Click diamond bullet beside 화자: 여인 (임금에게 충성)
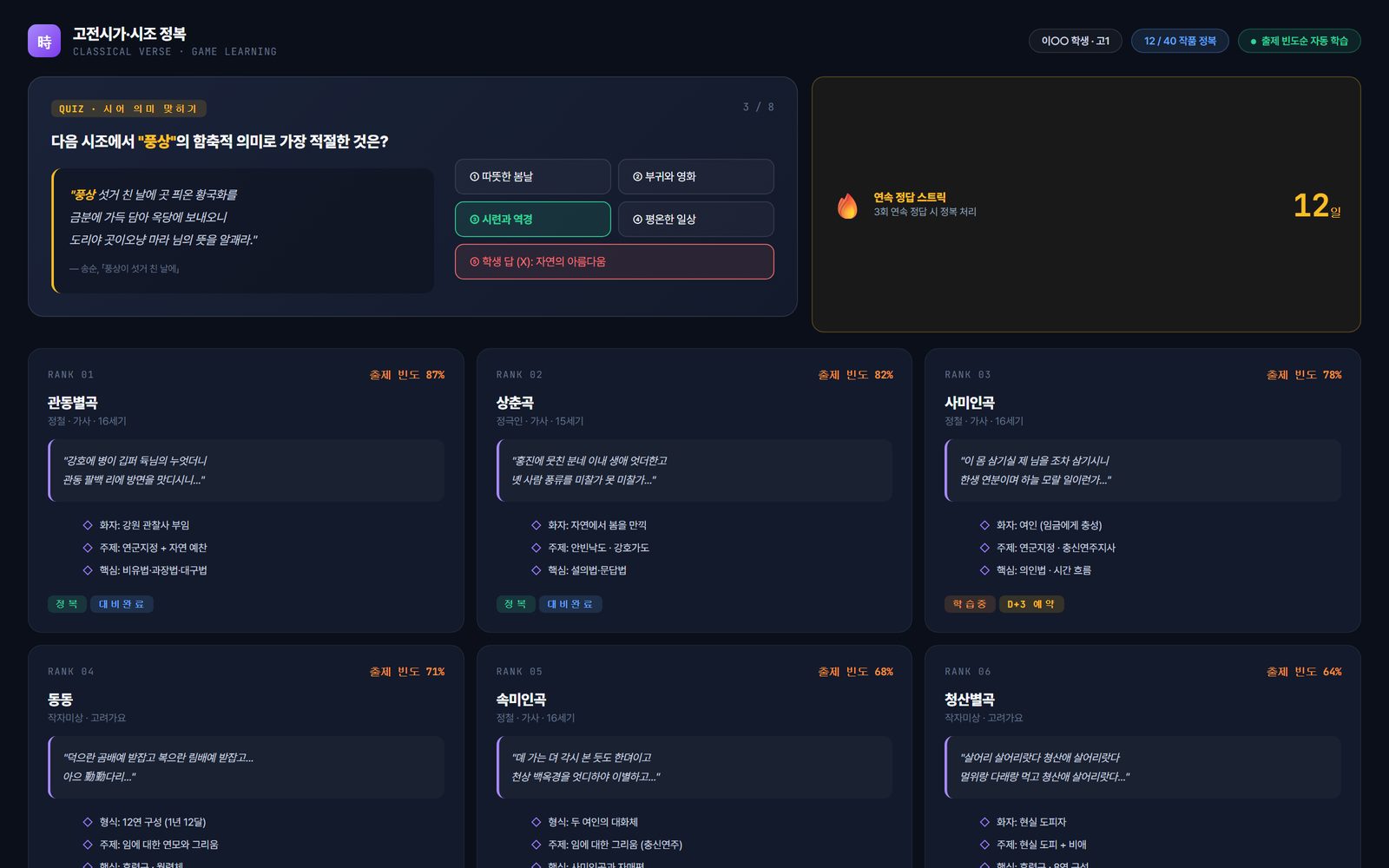This screenshot has height=868, width=1389. (984, 525)
